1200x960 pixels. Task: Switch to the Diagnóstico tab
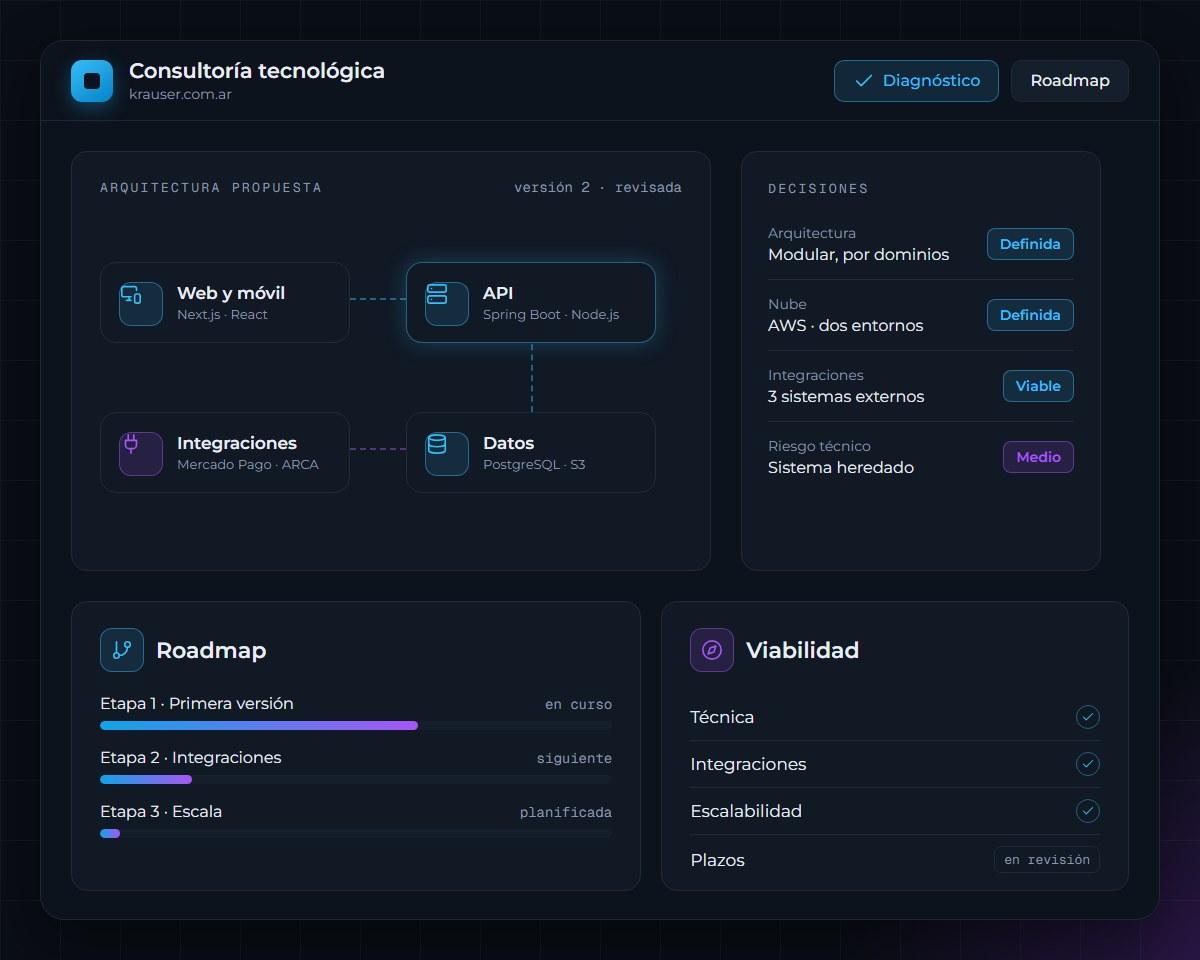coord(916,81)
